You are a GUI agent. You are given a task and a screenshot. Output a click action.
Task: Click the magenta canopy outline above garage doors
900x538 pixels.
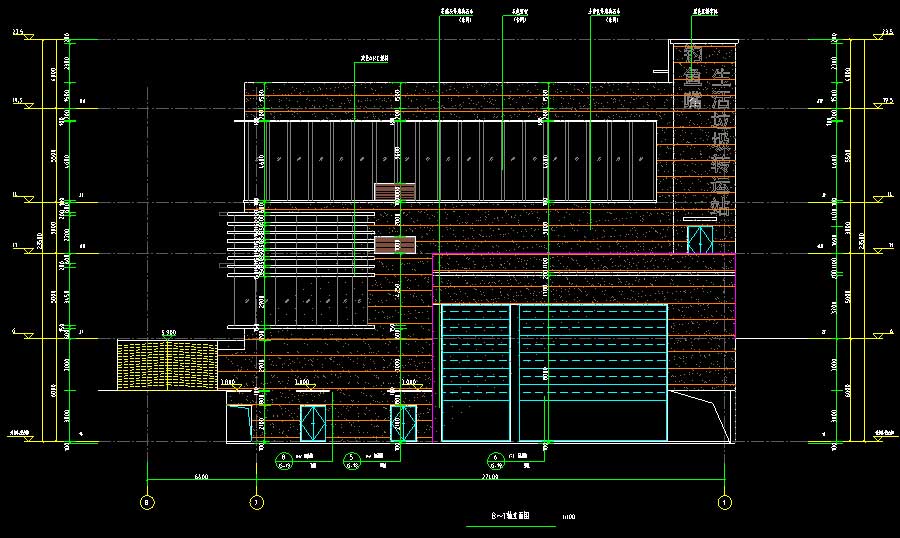click(584, 263)
